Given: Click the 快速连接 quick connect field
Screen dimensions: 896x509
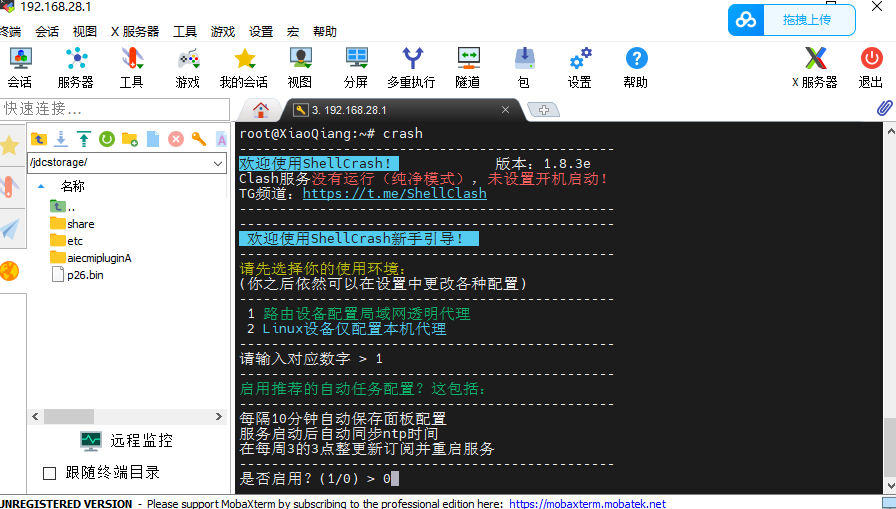Looking at the screenshot, I should pos(115,108).
